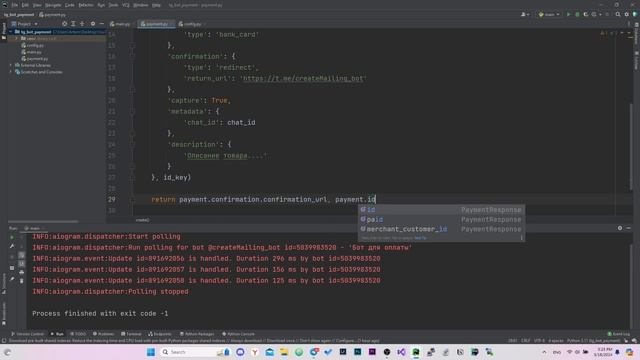Open the Windows Start menu
Screen dimensions: 640x360
151,352
